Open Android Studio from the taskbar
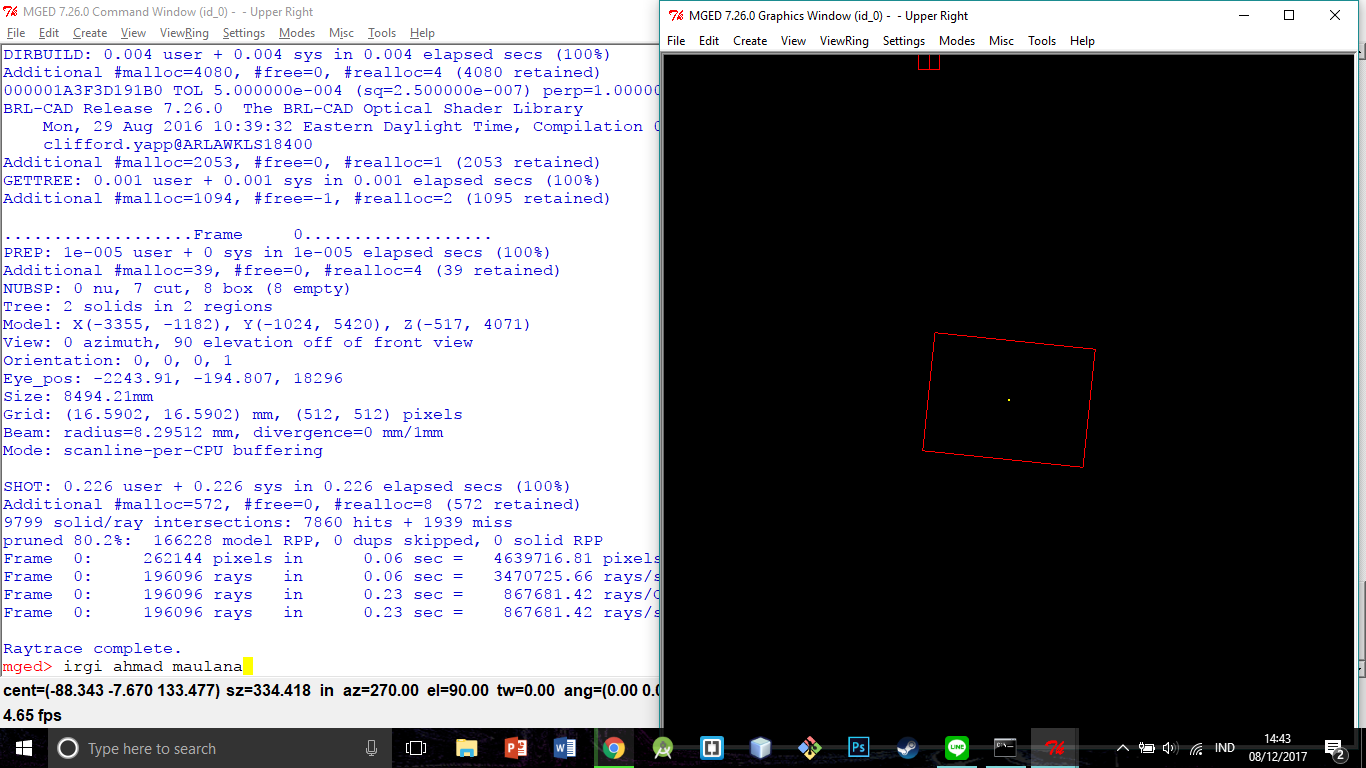Screen dimensions: 1366x768 coord(662,748)
